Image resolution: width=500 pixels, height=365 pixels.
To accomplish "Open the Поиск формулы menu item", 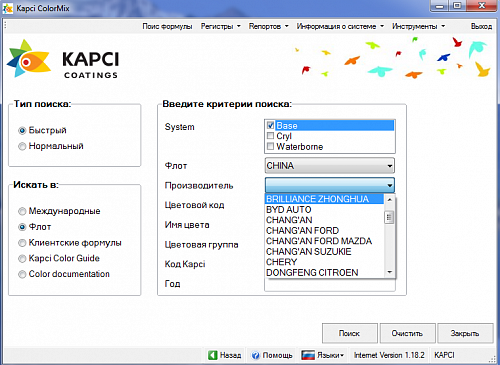I will click(167, 26).
